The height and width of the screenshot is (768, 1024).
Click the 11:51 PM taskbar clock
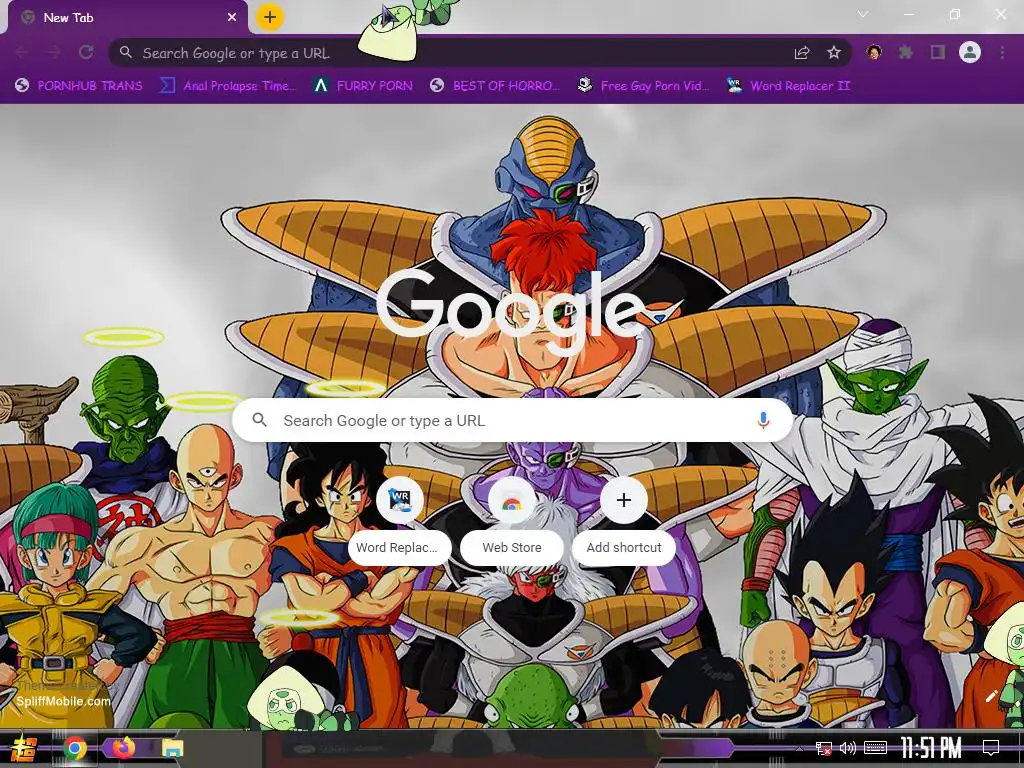point(931,748)
